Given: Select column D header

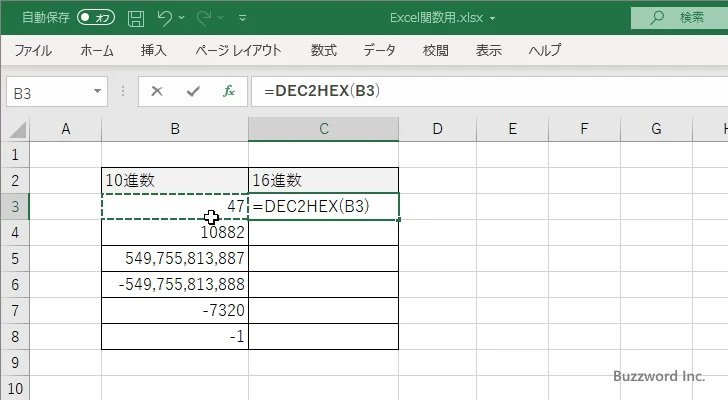Looking at the screenshot, I should coord(437,129).
